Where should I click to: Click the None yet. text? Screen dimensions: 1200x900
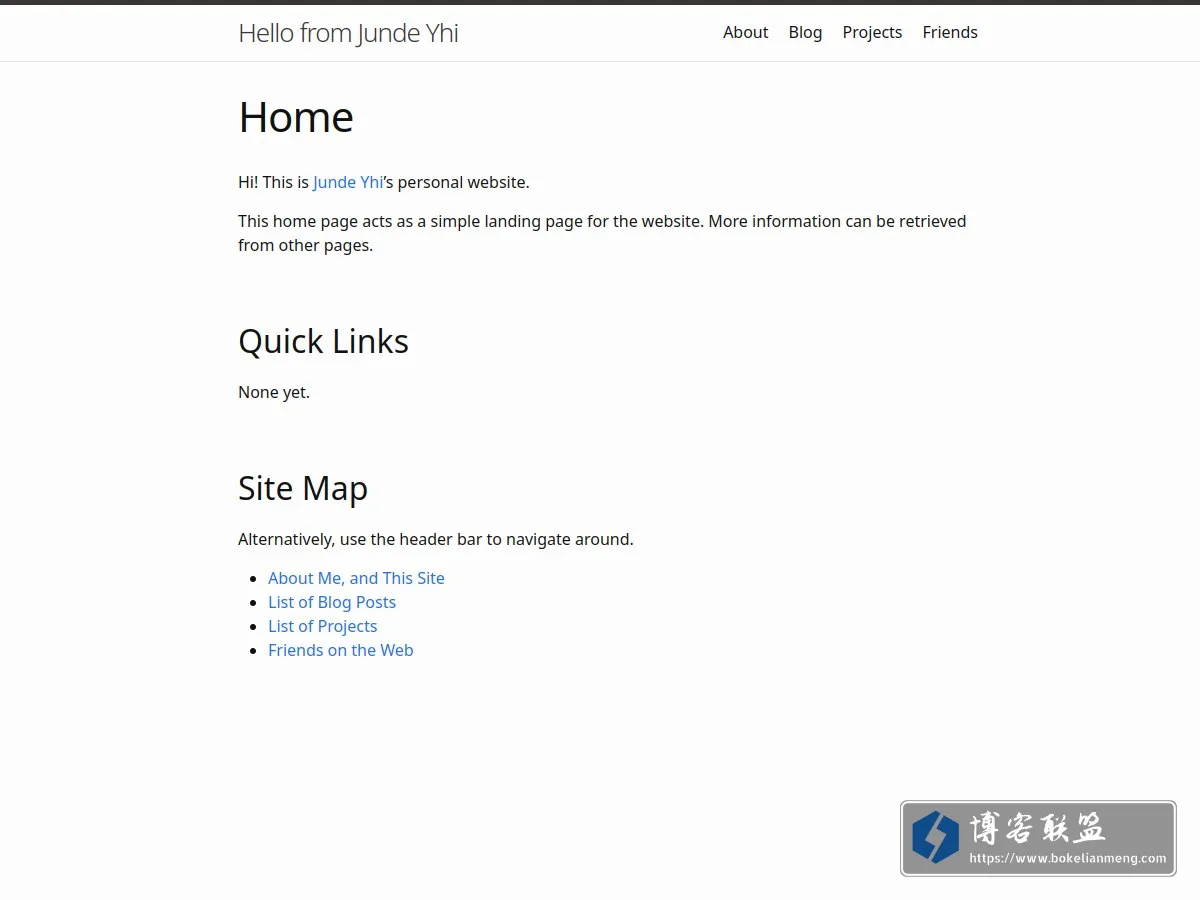click(x=274, y=392)
